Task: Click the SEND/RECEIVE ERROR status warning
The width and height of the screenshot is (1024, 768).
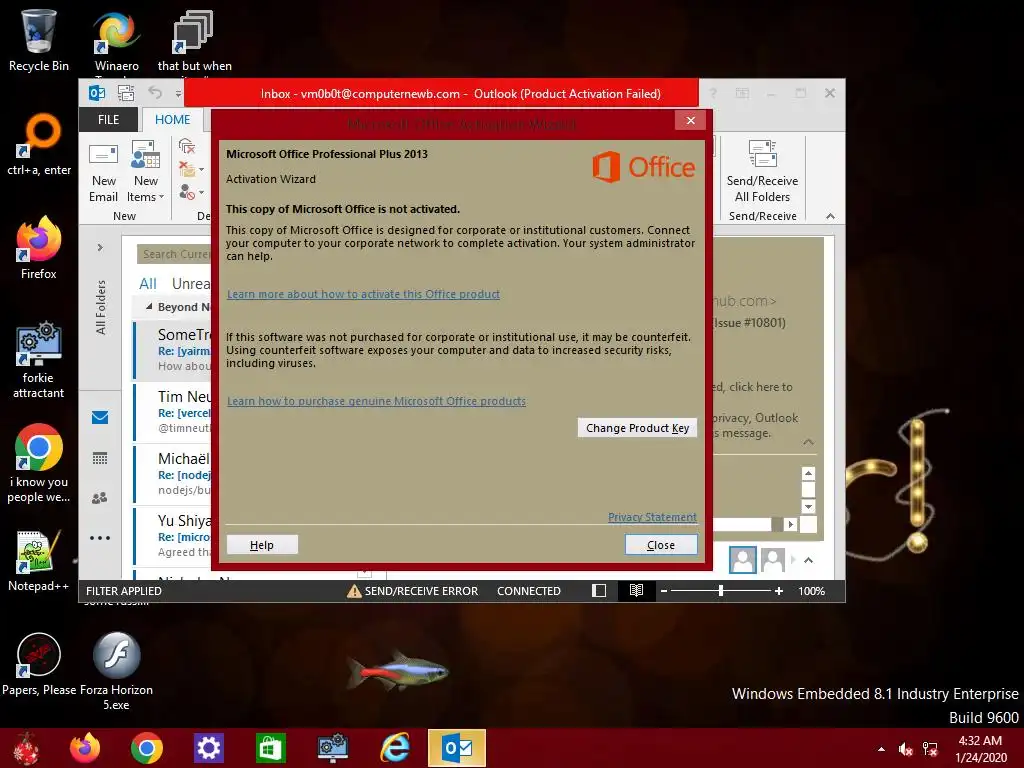Action: (x=412, y=591)
